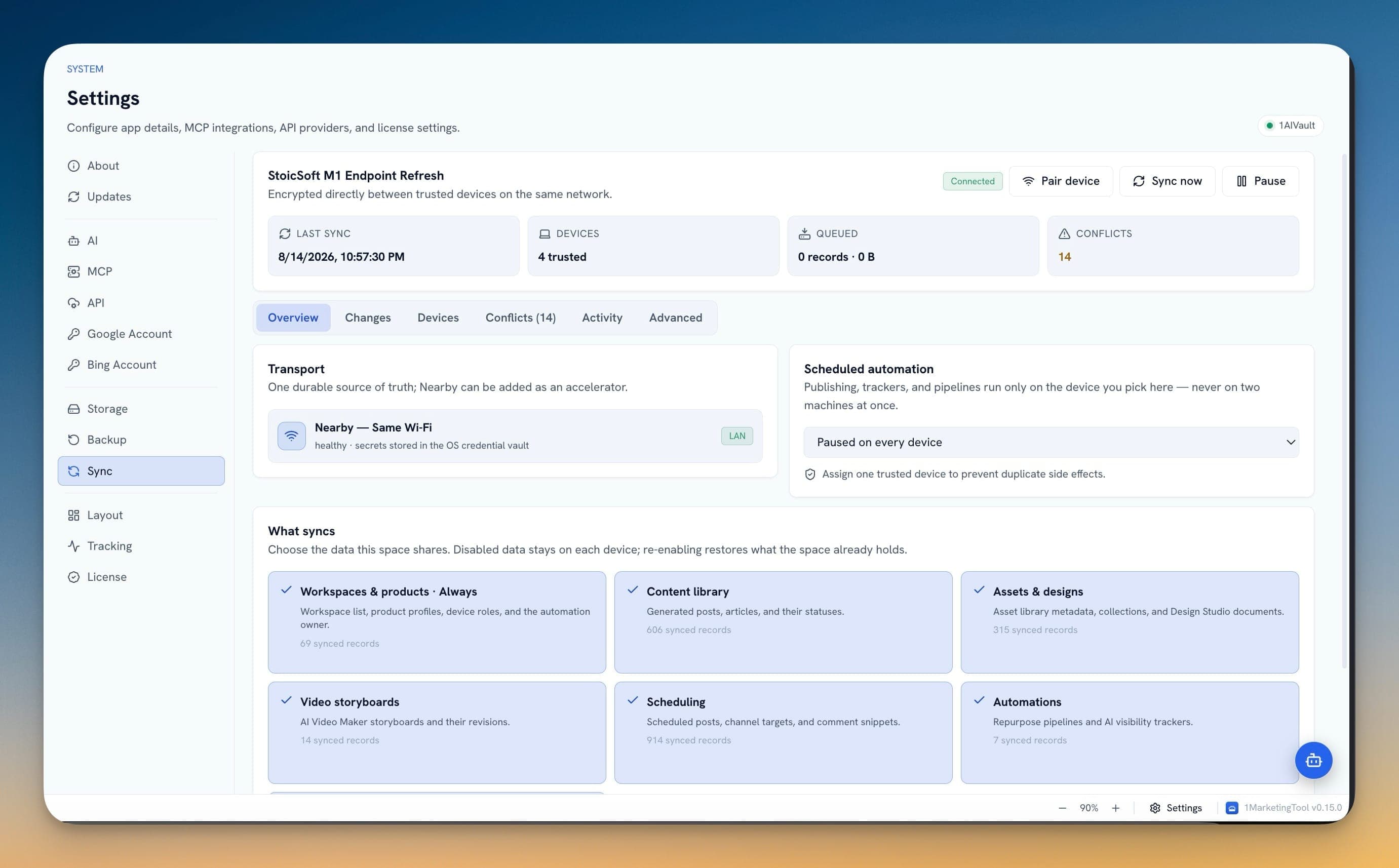
Task: Toggle Assets & designs sync
Action: pos(1130,622)
